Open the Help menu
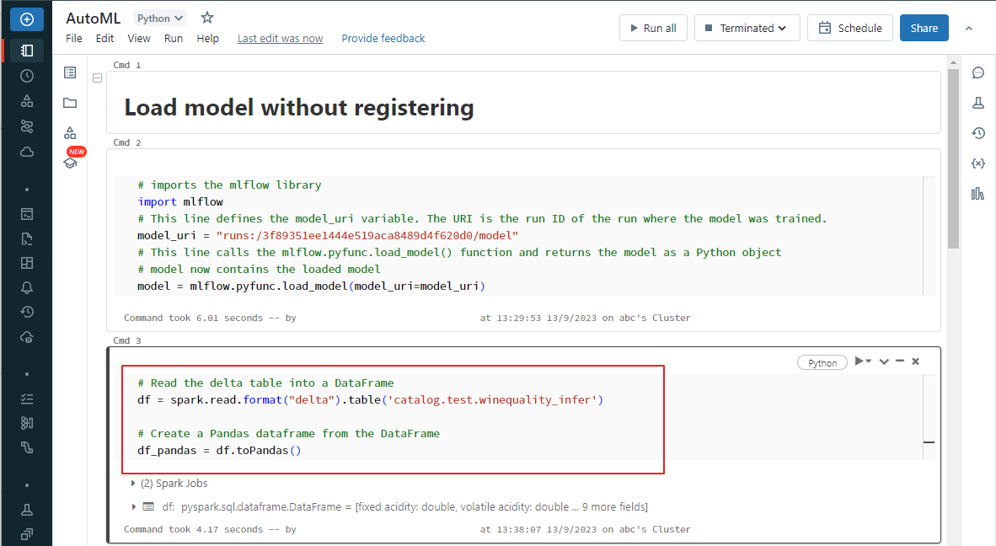The image size is (996, 546). point(208,38)
